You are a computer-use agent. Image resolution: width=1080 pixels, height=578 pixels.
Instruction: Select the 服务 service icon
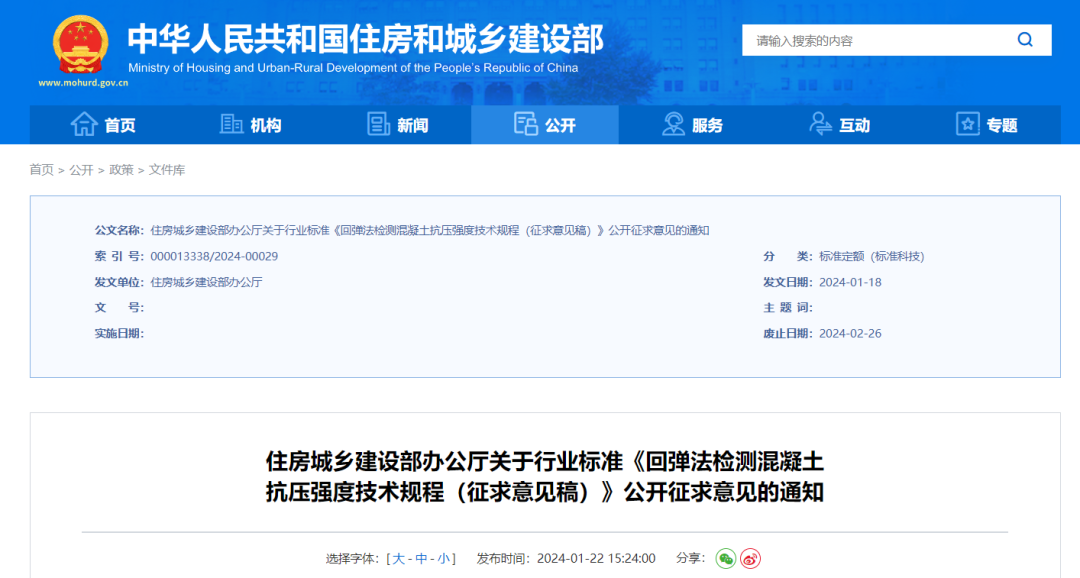pos(673,124)
